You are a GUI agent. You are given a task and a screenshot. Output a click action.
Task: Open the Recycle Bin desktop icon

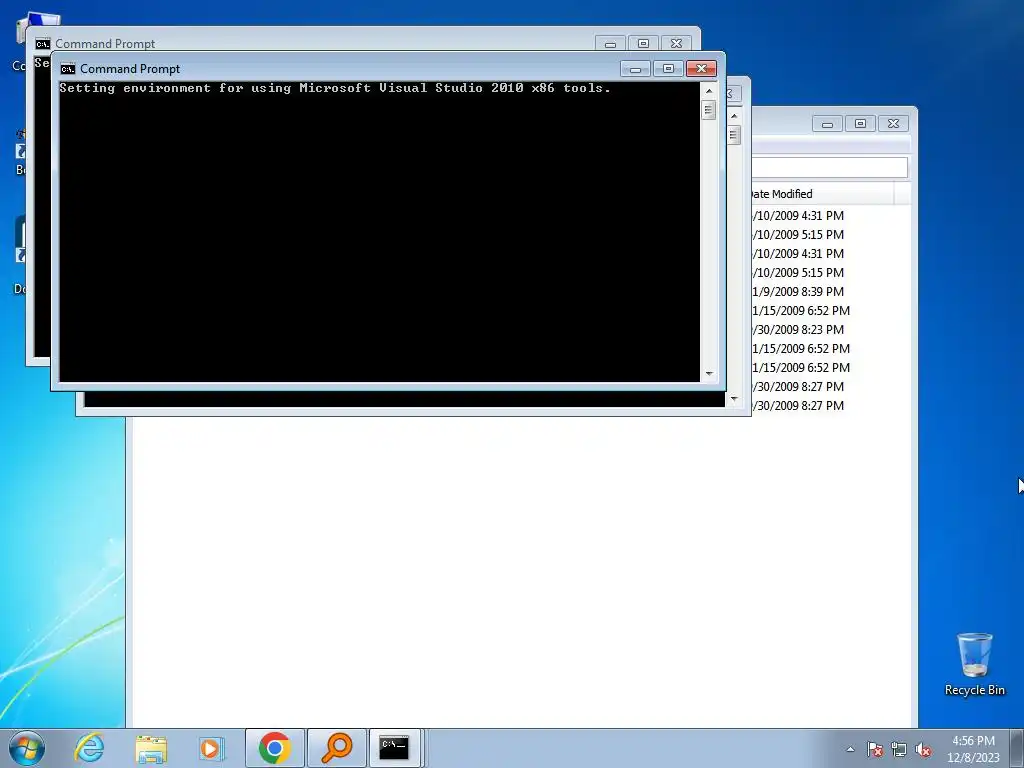point(974,664)
